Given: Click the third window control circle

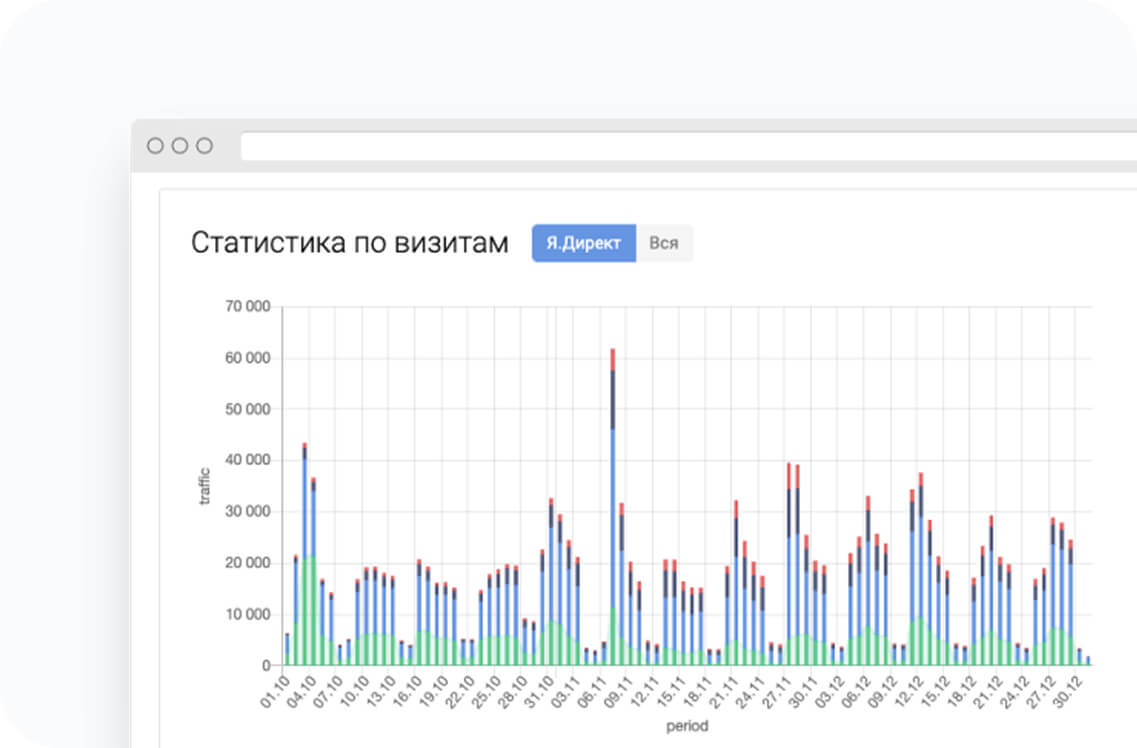Looking at the screenshot, I should coord(204,146).
